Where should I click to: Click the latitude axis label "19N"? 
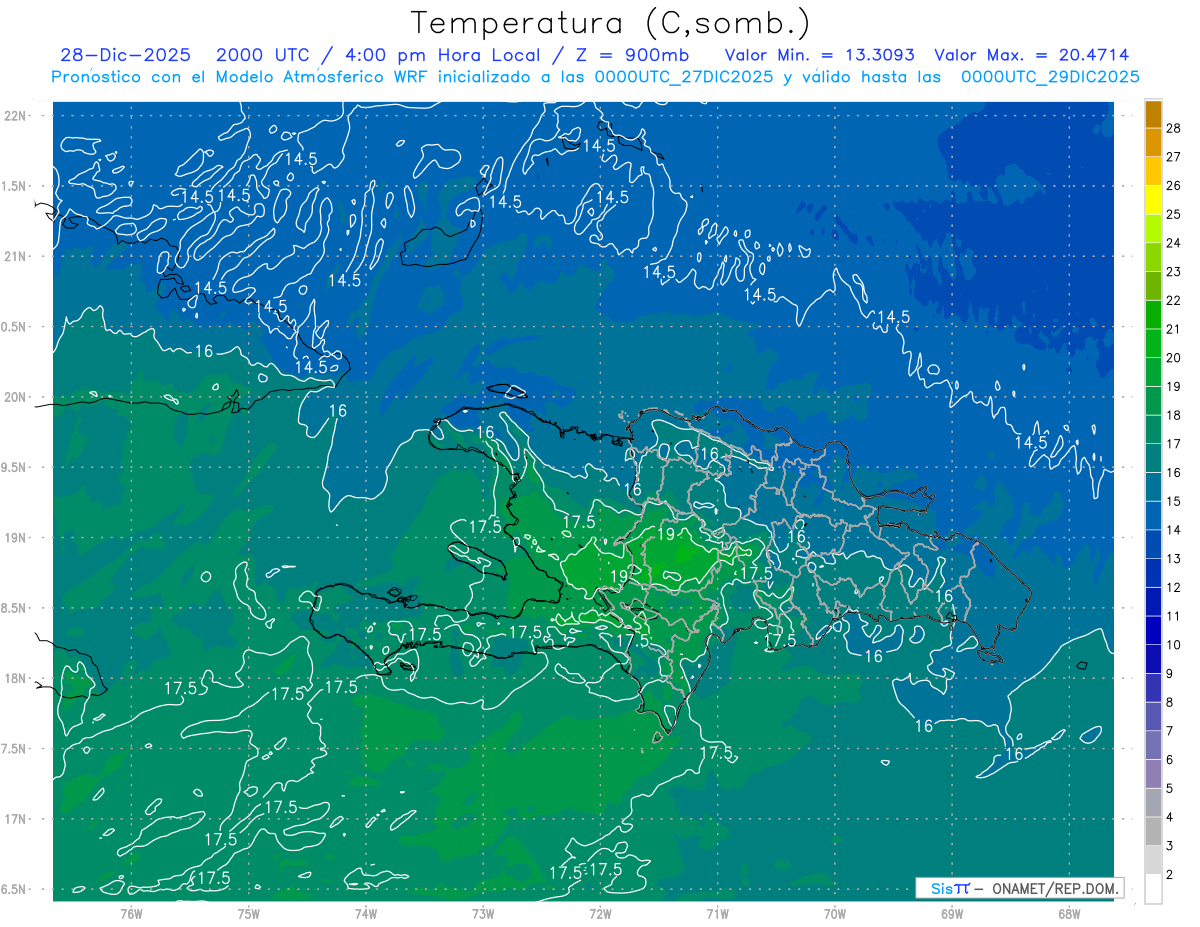pos(16,537)
